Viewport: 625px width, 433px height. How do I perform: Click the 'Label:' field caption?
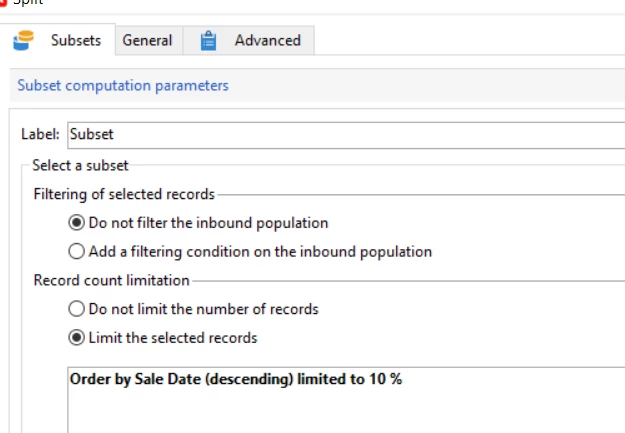click(x=41, y=134)
